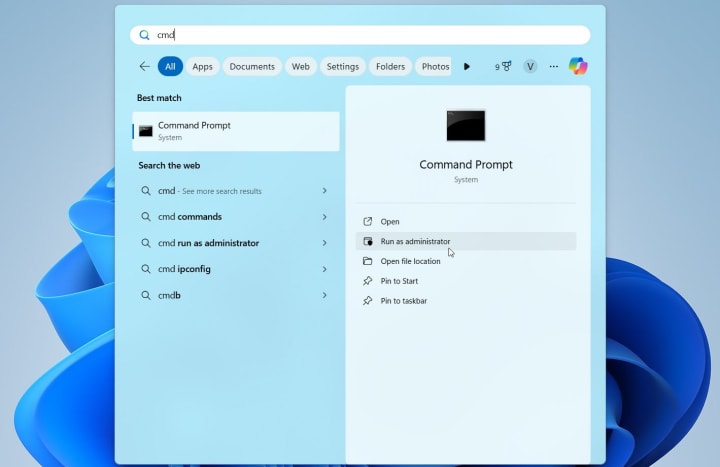Click the magnifier beside 'cmd - See more search results'
This screenshot has height=467, width=720.
(x=146, y=191)
